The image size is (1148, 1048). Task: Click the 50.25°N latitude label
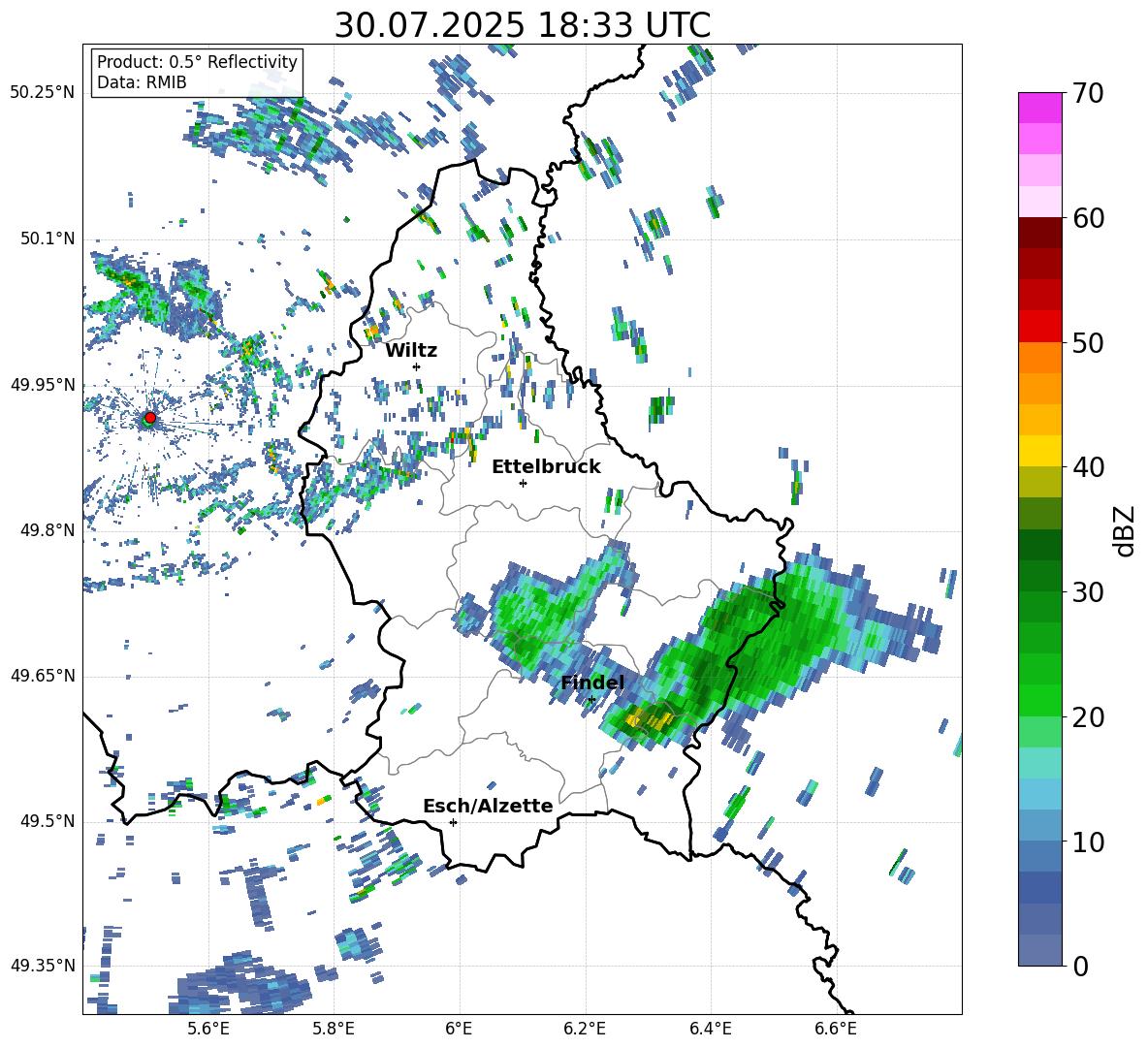coord(42,93)
